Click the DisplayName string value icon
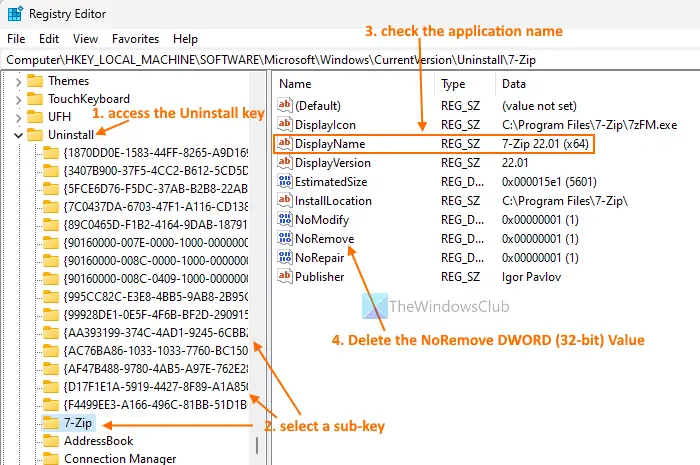The height and width of the screenshot is (465, 700). click(x=285, y=143)
